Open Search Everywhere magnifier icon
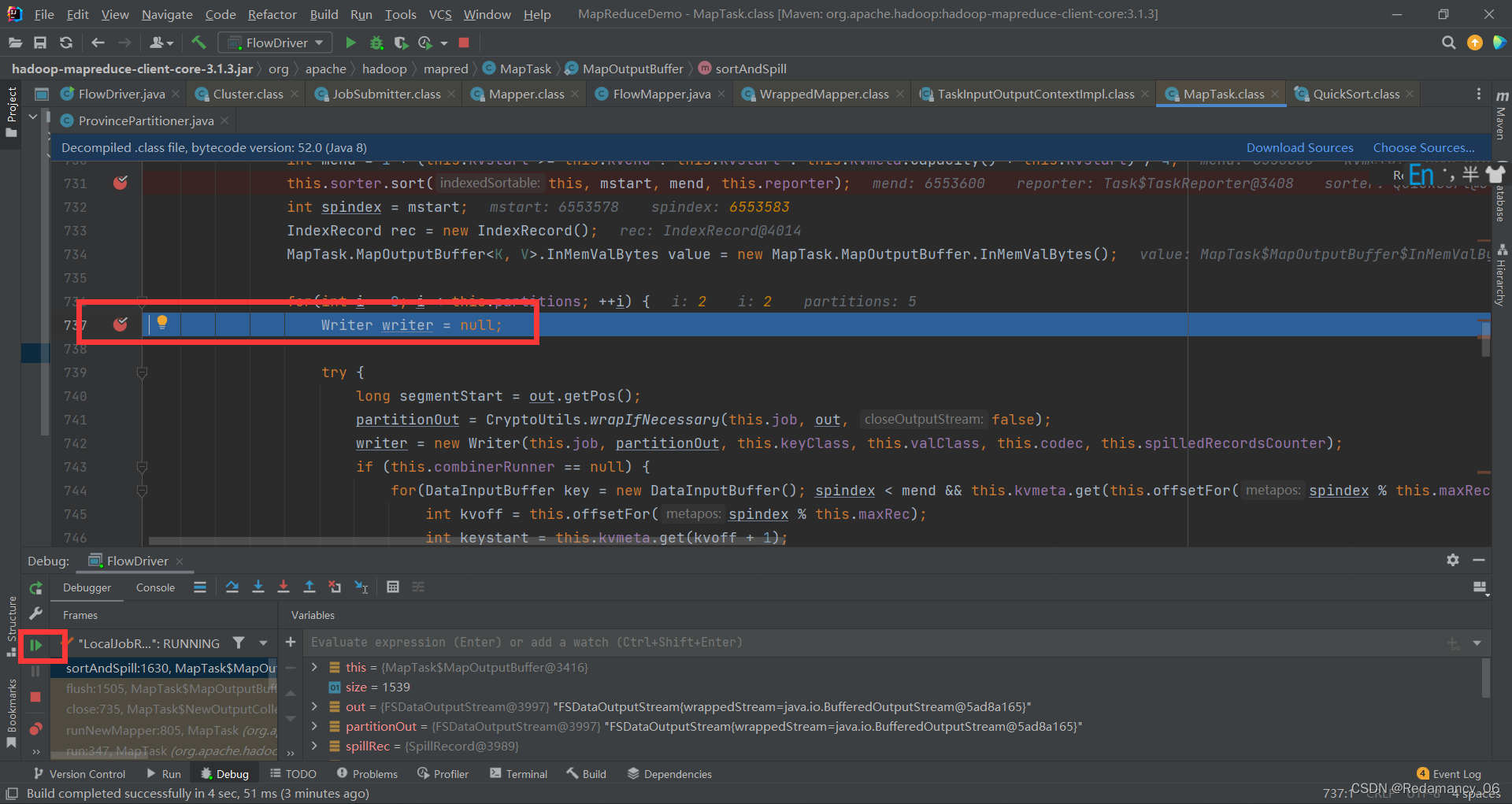This screenshot has height=804, width=1512. (x=1448, y=43)
